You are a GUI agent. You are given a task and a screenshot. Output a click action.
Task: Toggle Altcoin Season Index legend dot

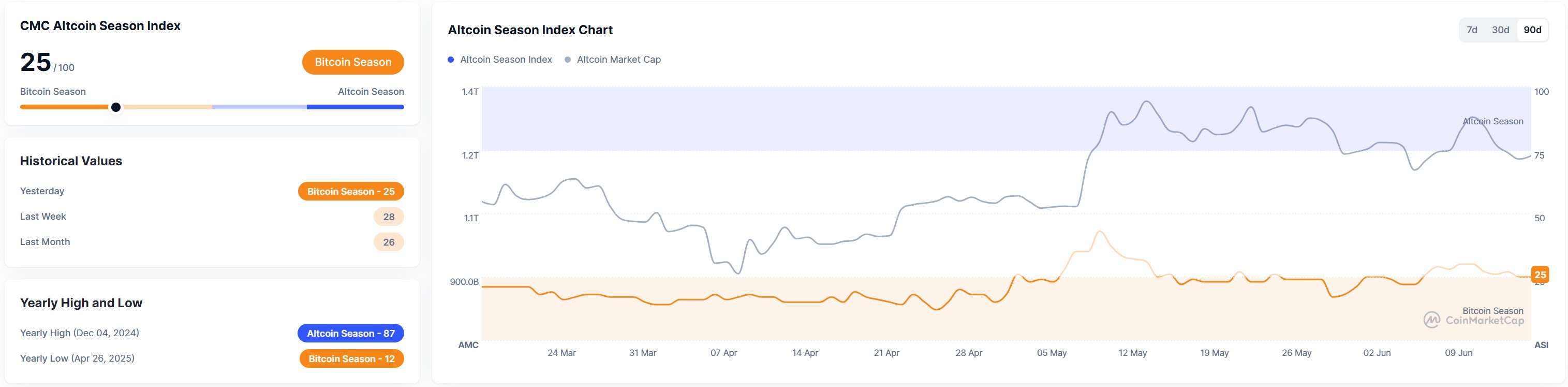[x=451, y=60]
